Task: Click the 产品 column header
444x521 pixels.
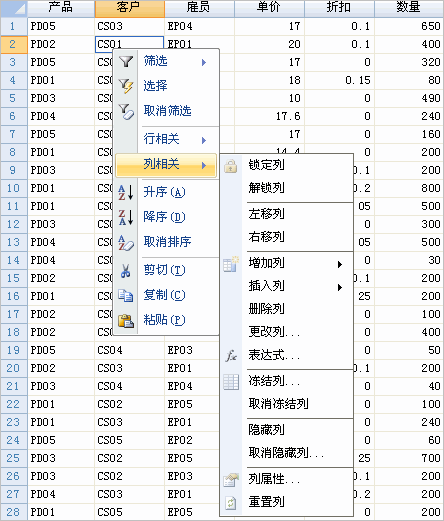Action: tap(61, 8)
